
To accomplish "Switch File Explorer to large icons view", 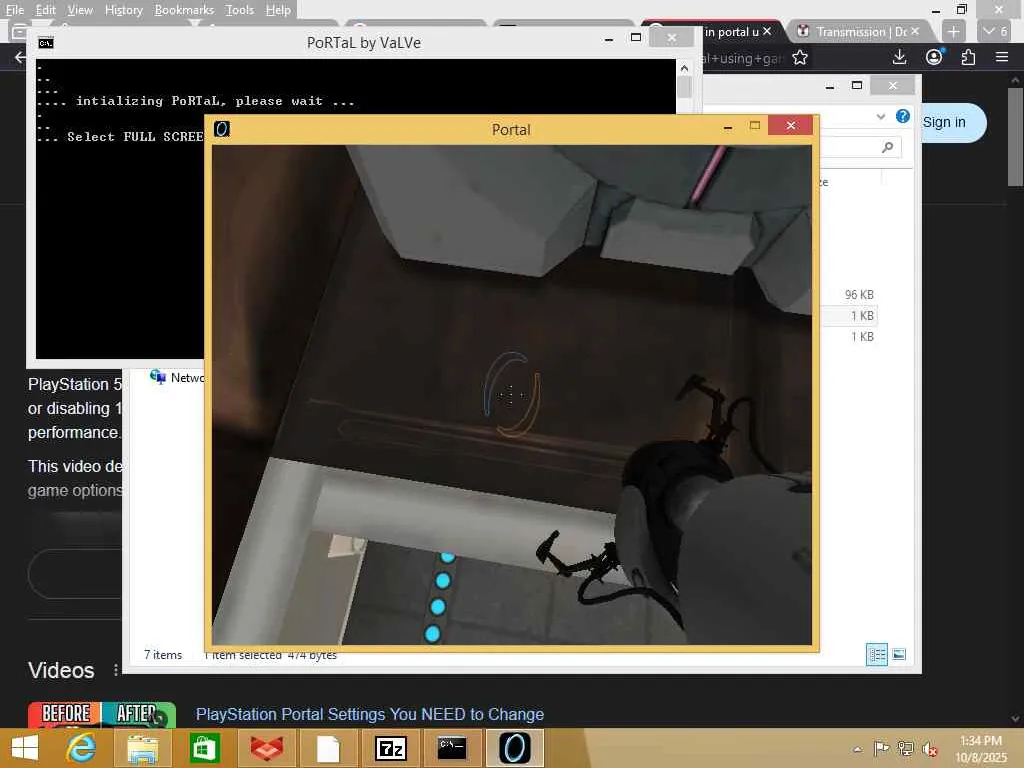I will [x=899, y=654].
